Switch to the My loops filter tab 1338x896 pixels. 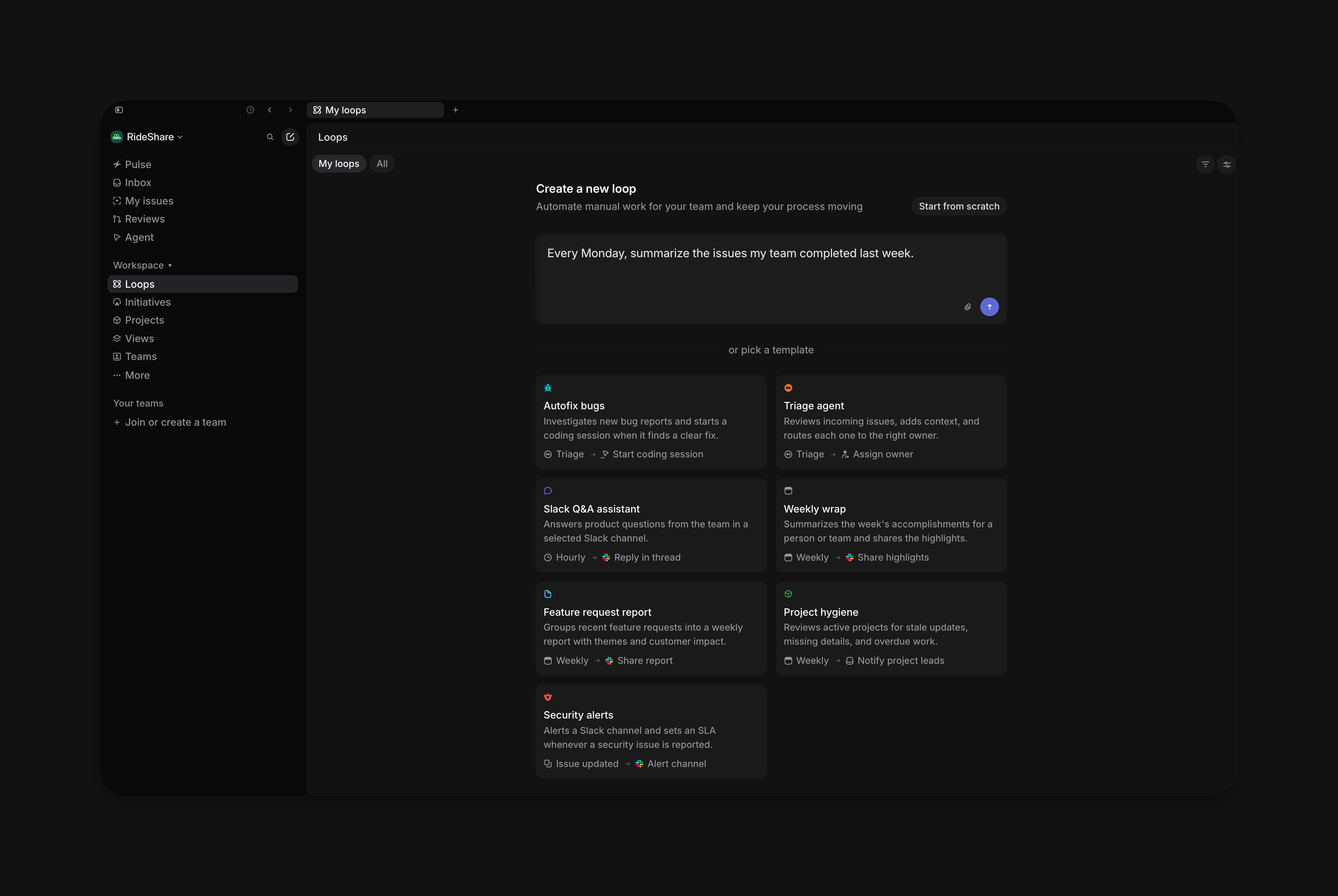point(339,164)
